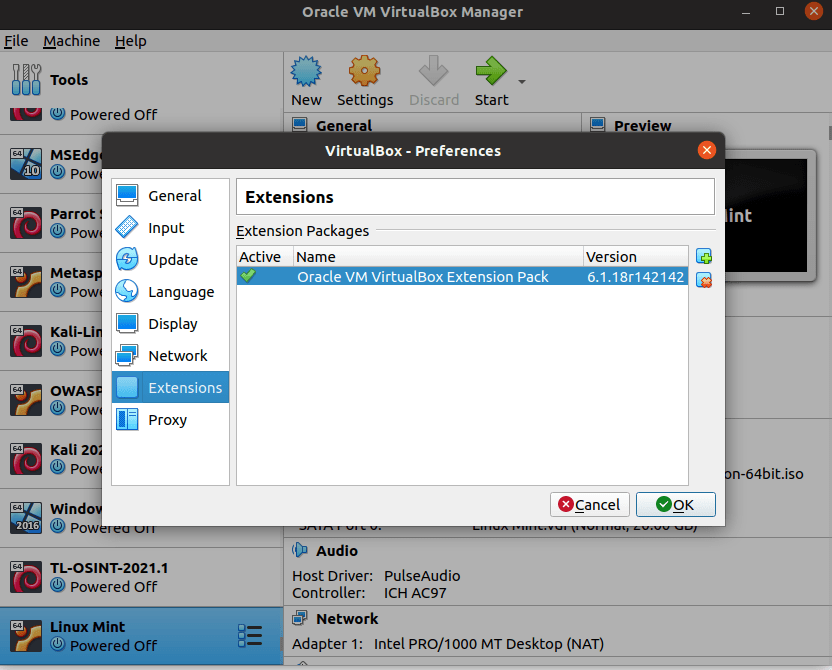Image resolution: width=832 pixels, height=670 pixels.
Task: Add a new extension package icon
Action: pos(703,257)
